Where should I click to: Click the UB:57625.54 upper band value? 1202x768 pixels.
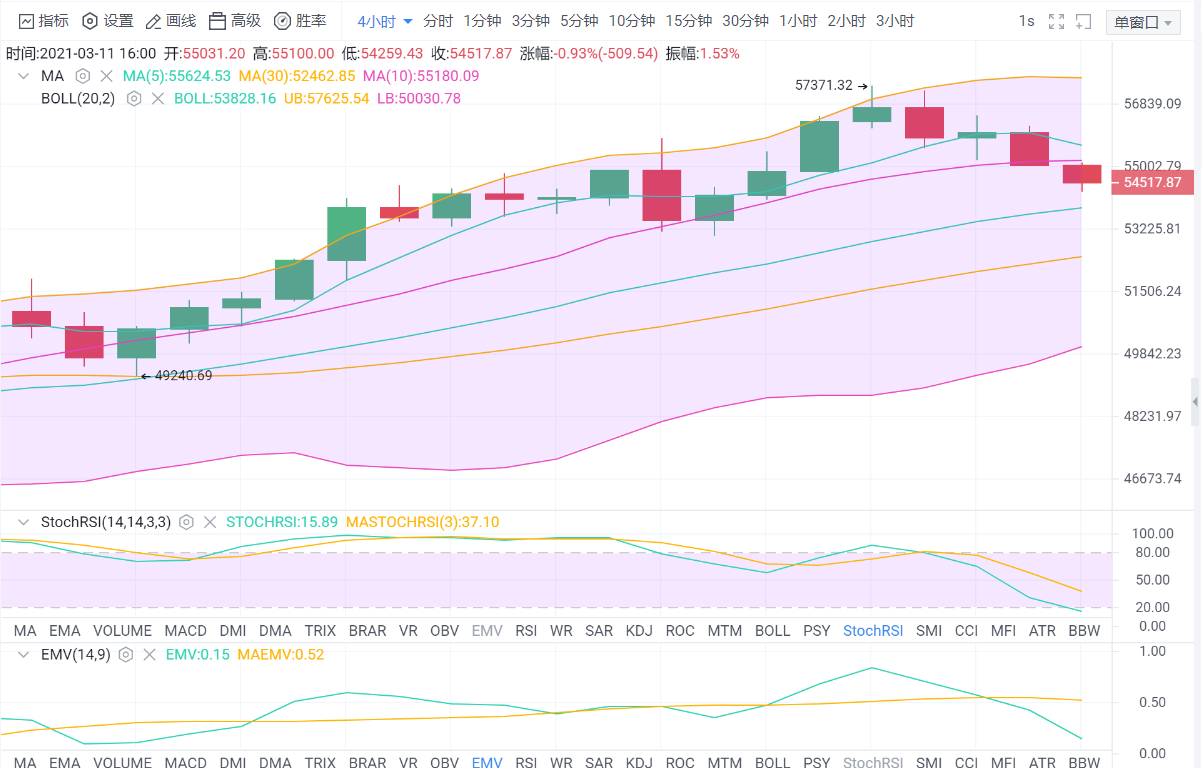click(x=327, y=98)
